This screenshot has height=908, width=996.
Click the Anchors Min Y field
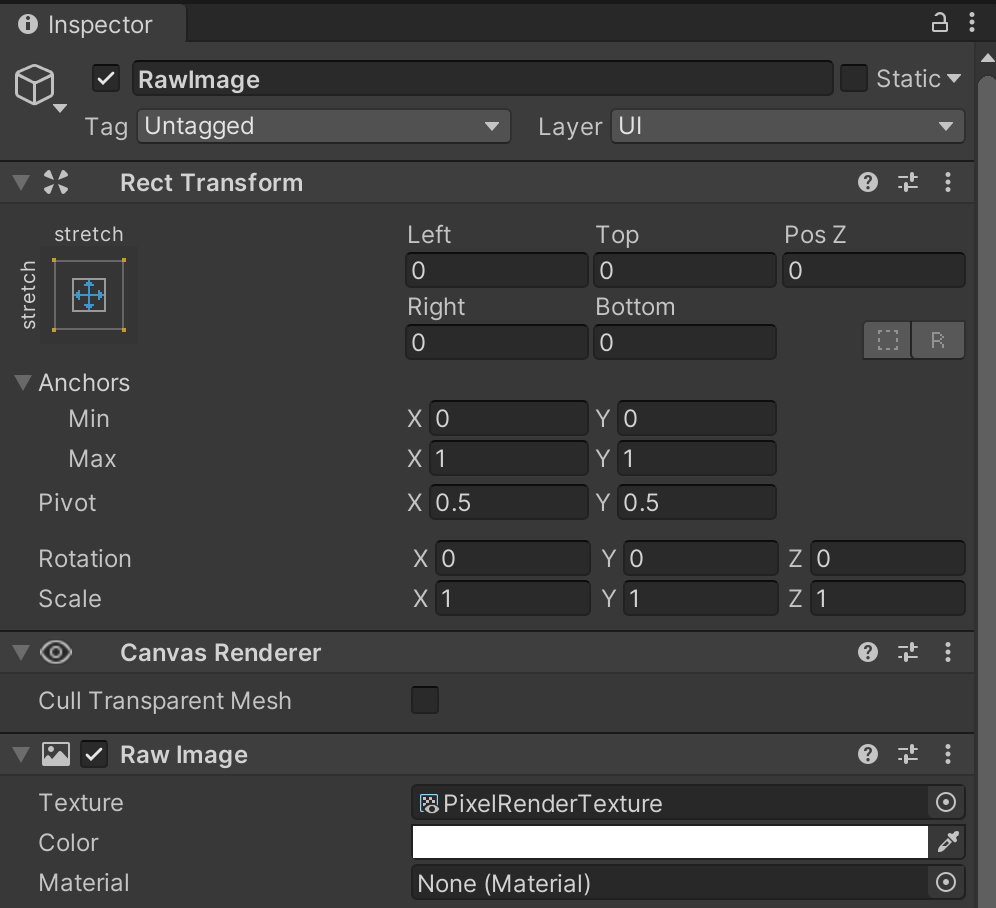pos(697,418)
